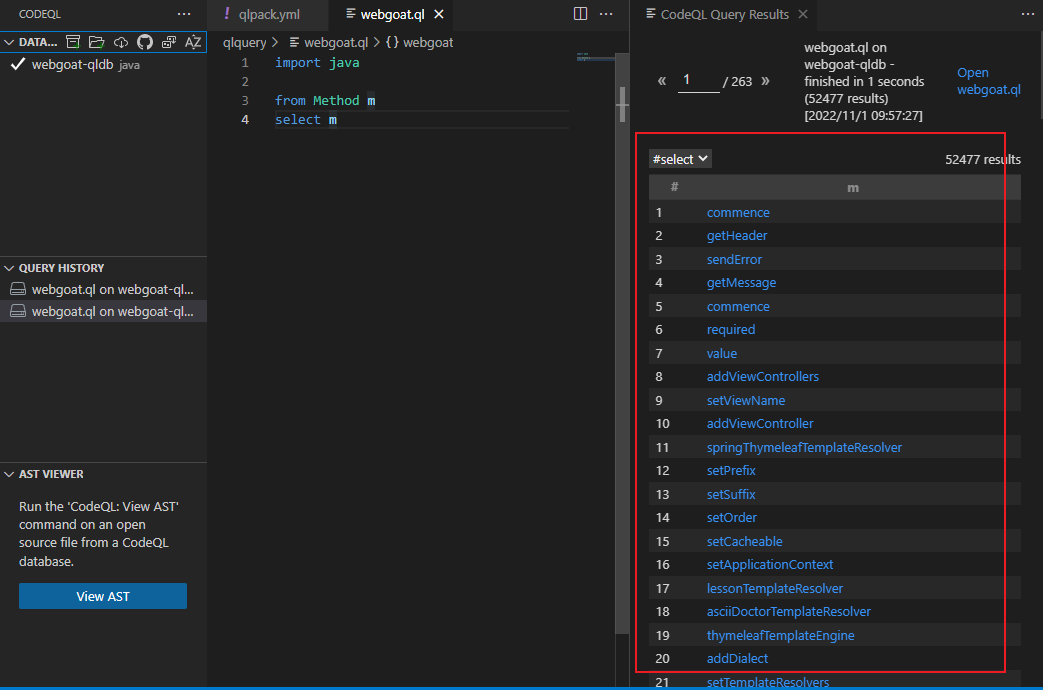Click the View AST button
The image size is (1043, 690).
102,596
